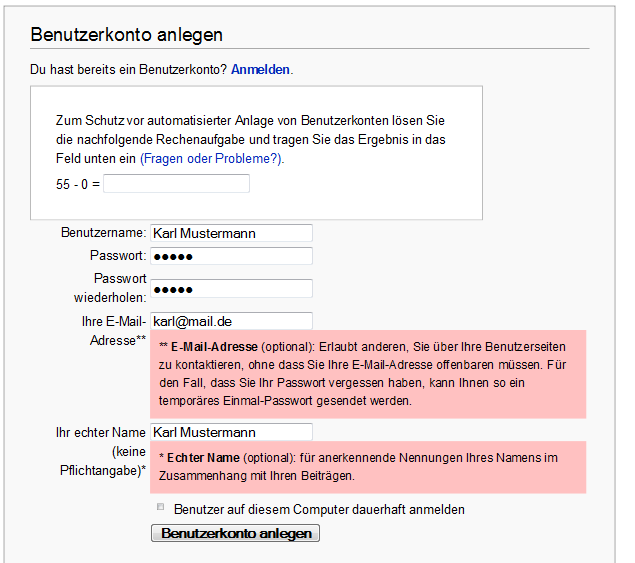Click the Benutzername input field

click(231, 233)
